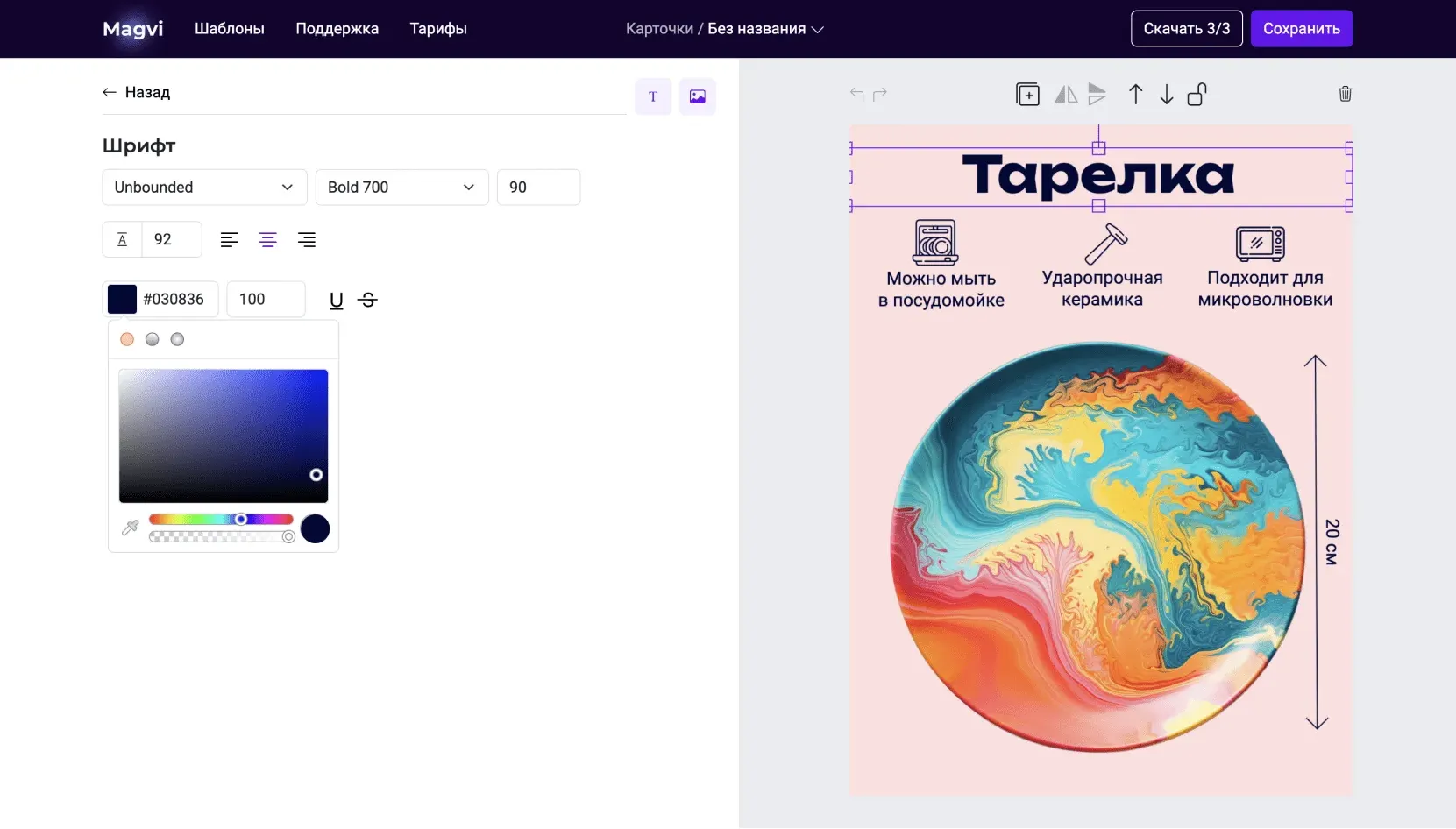Toggle strikethrough text formatting
Screen dimensions: 1456x829
[368, 301]
